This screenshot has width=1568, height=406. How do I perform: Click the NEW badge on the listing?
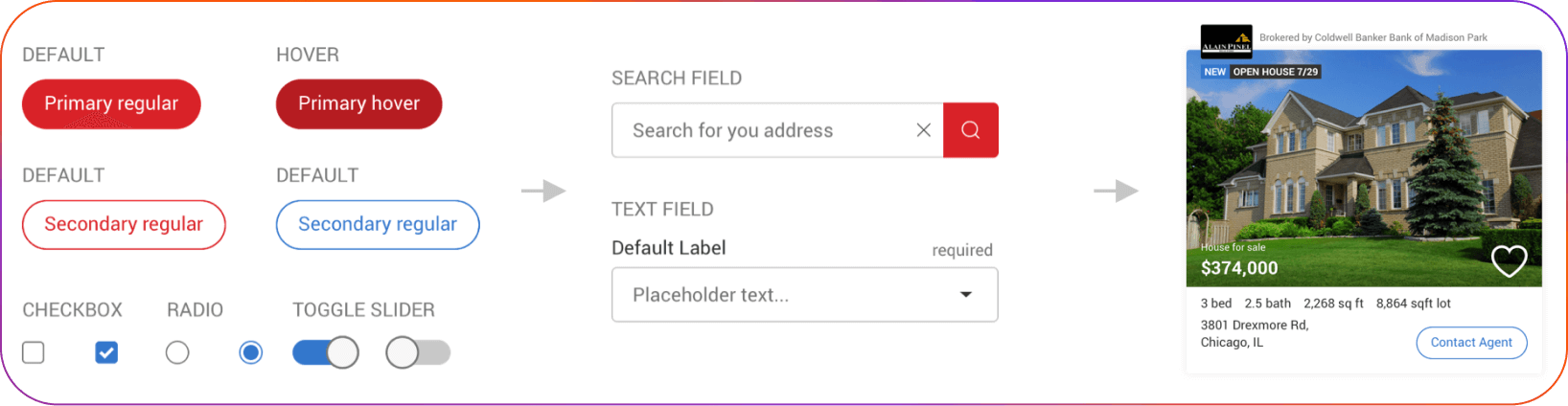(1214, 72)
